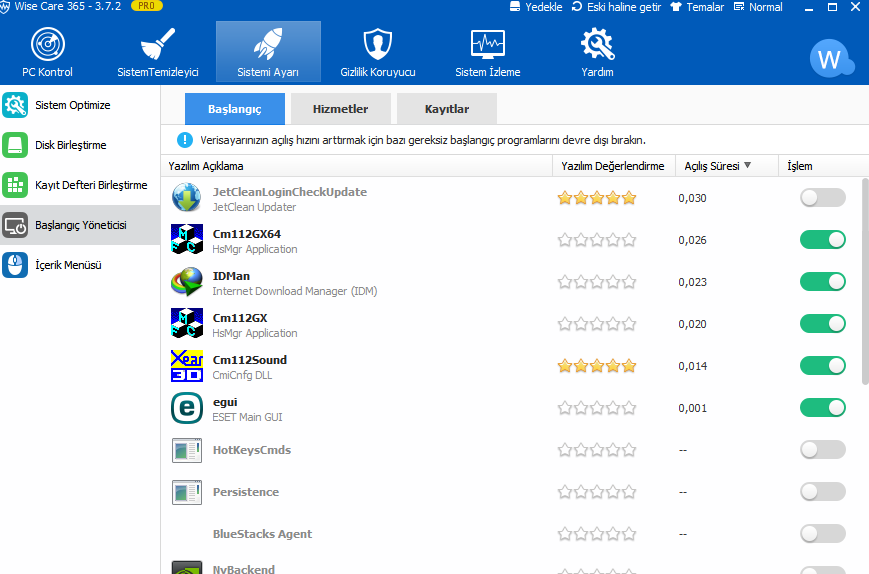The width and height of the screenshot is (869, 574).
Task: Click the Yedekle backup icon
Action: coord(515,7)
